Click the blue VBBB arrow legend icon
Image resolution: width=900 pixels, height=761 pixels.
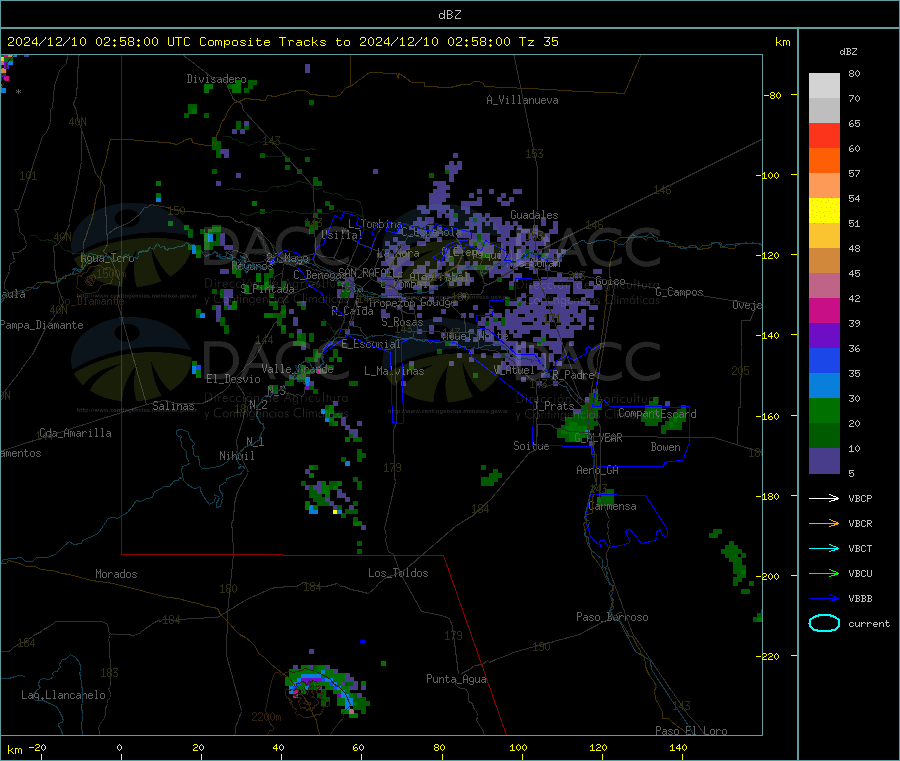[824, 598]
